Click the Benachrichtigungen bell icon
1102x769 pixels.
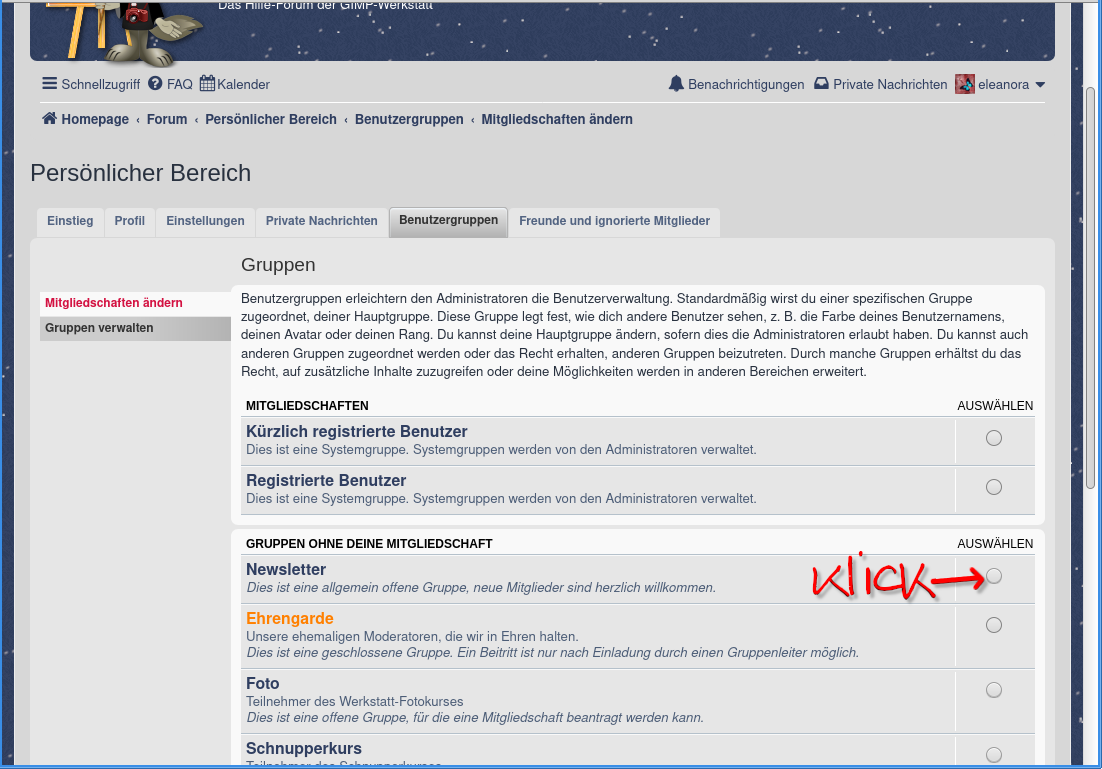point(676,84)
